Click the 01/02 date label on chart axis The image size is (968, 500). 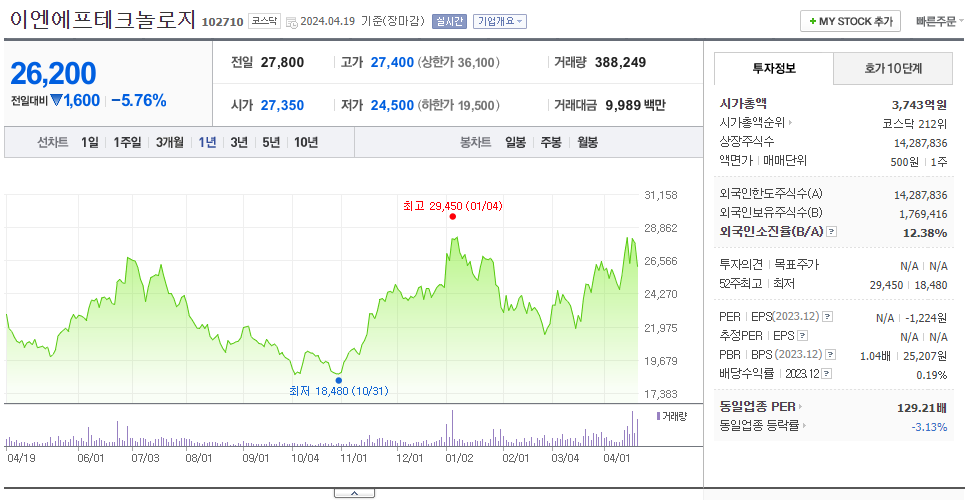pyautogui.click(x=460, y=458)
